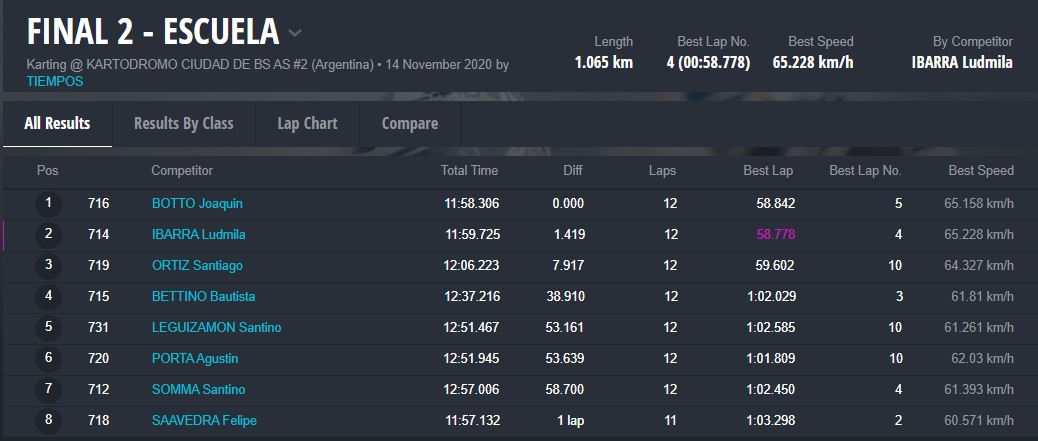Image resolution: width=1038 pixels, height=441 pixels.
Task: Switch to the All Results tab
Action: pos(57,124)
